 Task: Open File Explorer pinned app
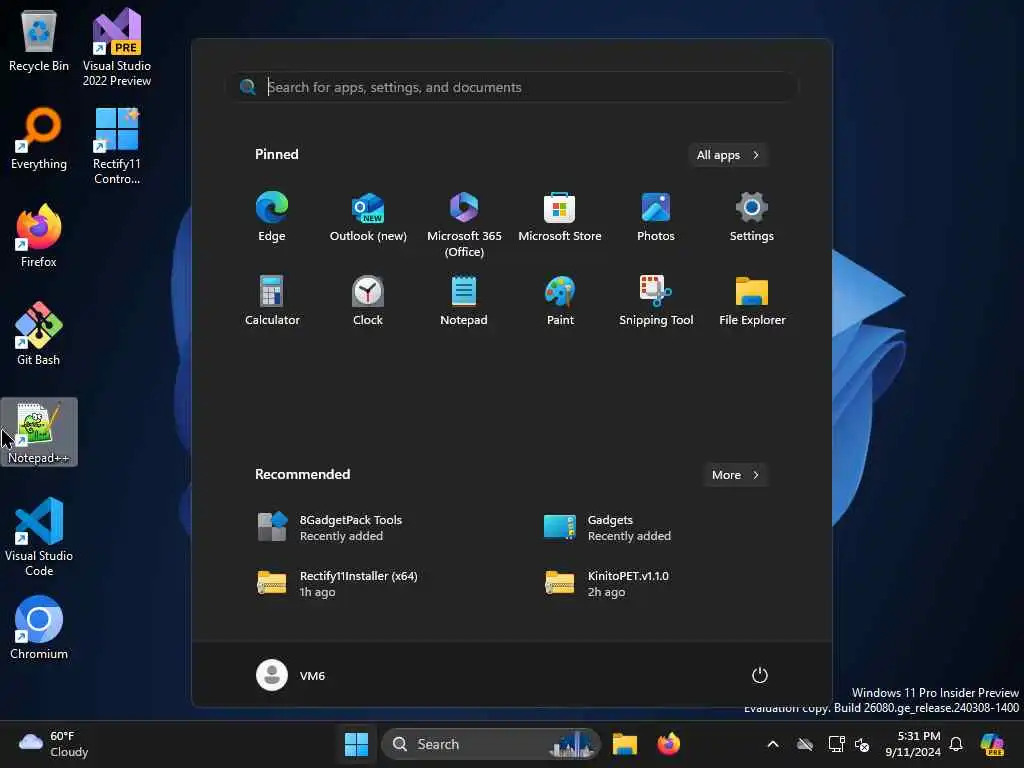pyautogui.click(x=752, y=300)
